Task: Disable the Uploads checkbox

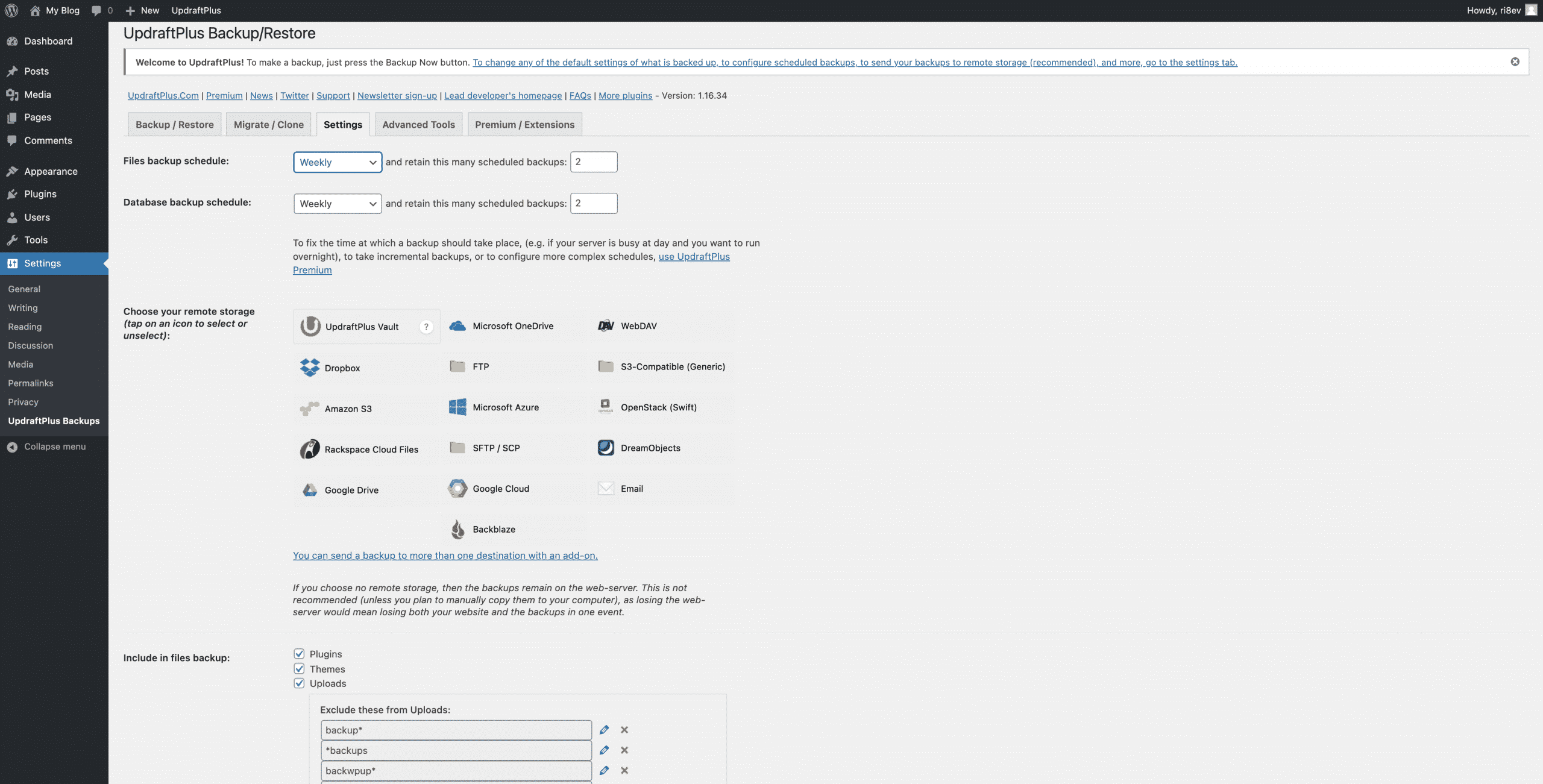Action: coord(299,683)
